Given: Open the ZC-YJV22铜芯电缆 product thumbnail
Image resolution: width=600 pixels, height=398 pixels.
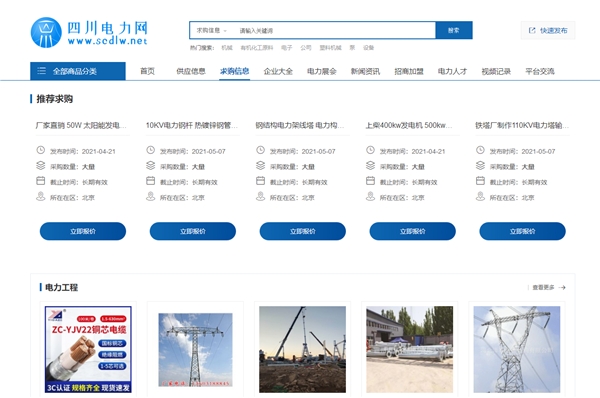Looking at the screenshot, I should [x=88, y=349].
